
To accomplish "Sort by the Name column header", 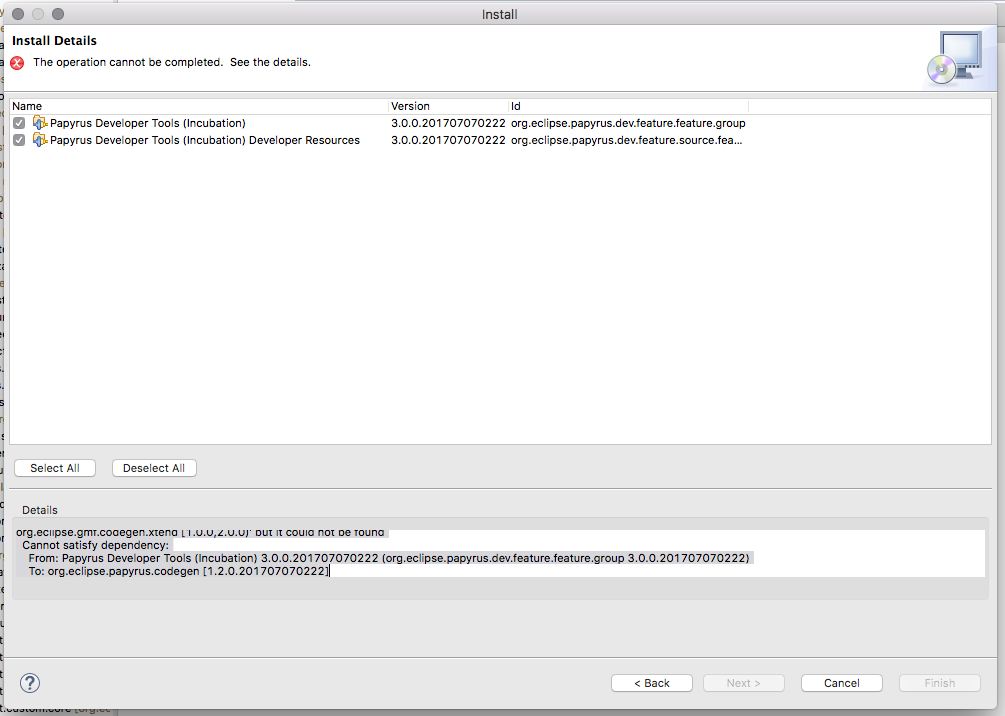I will click(x=199, y=106).
